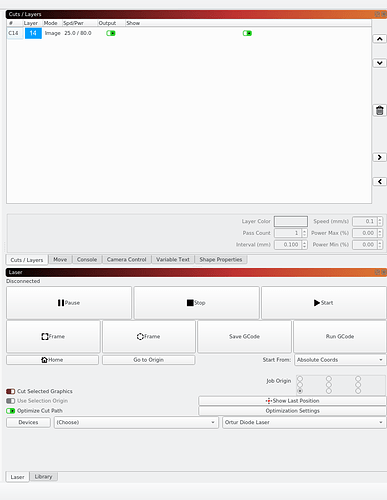This screenshot has height=500, width=387.
Task: Click the right chevron arrow button
Action: [x=379, y=157]
